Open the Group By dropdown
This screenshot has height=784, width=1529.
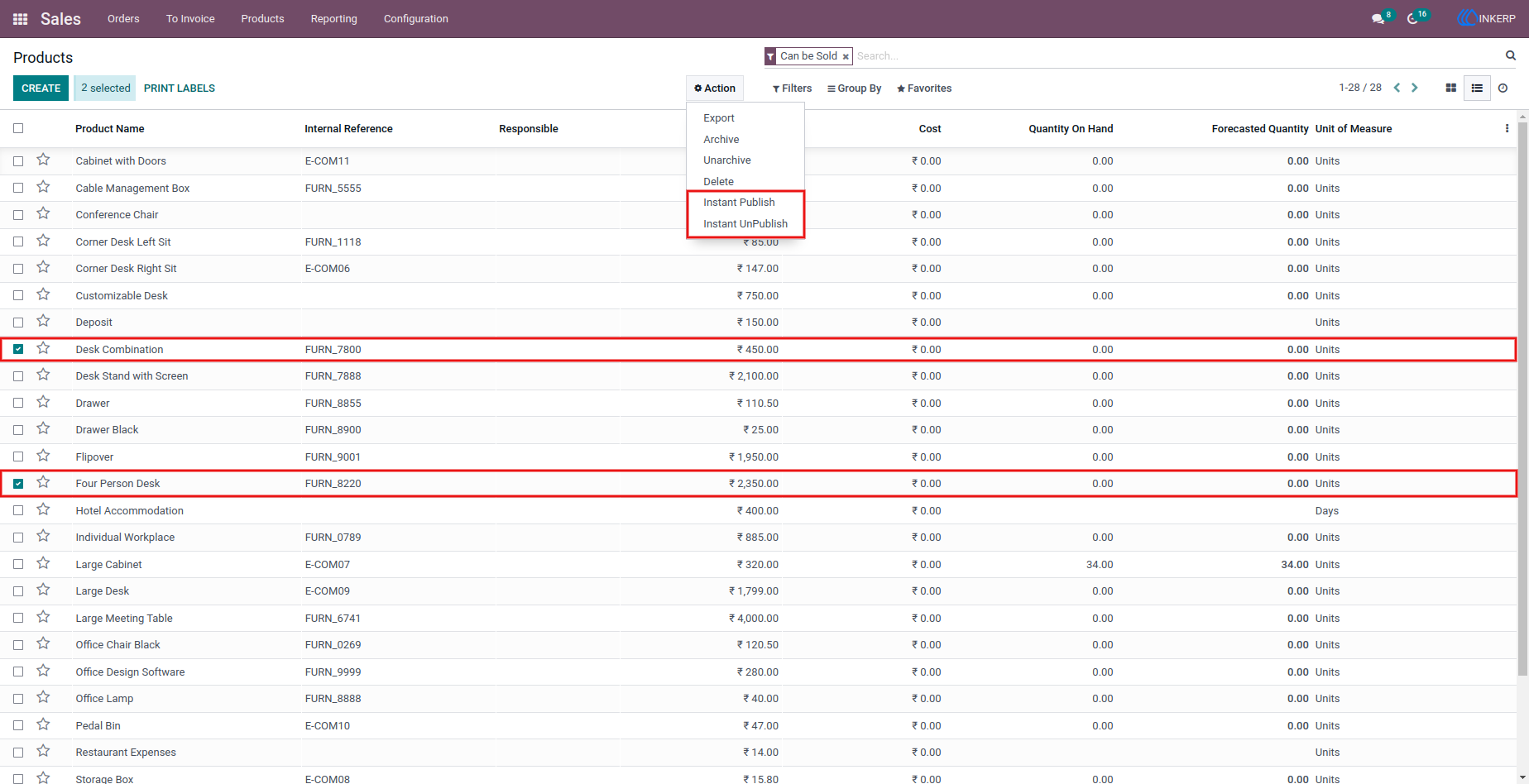(854, 88)
